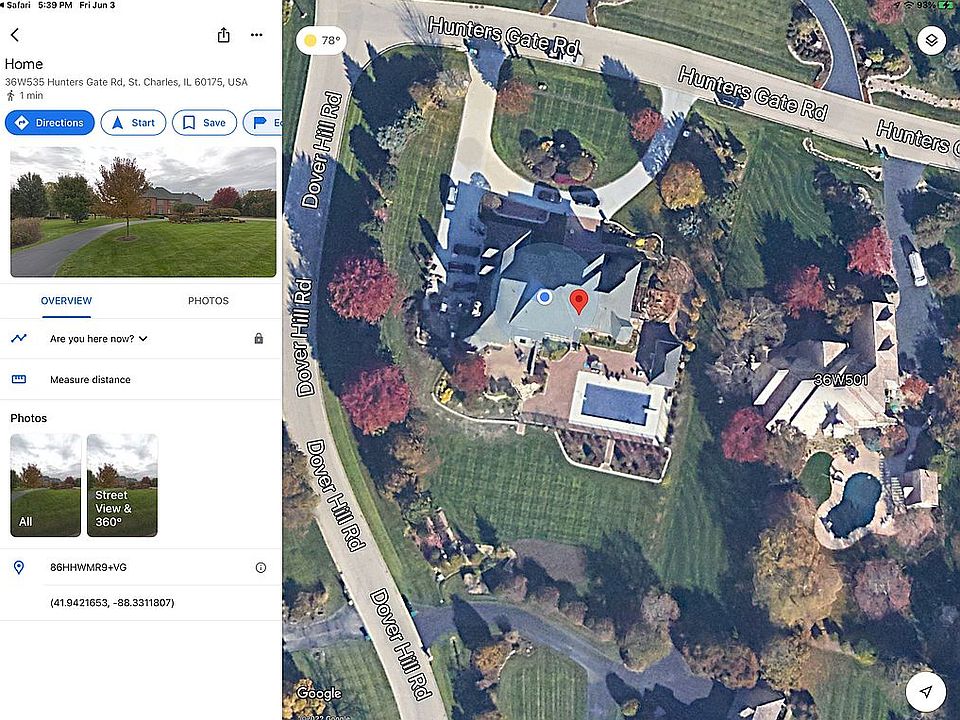Click the Directions button
Viewport: 960px width, 720px height.
click(50, 122)
